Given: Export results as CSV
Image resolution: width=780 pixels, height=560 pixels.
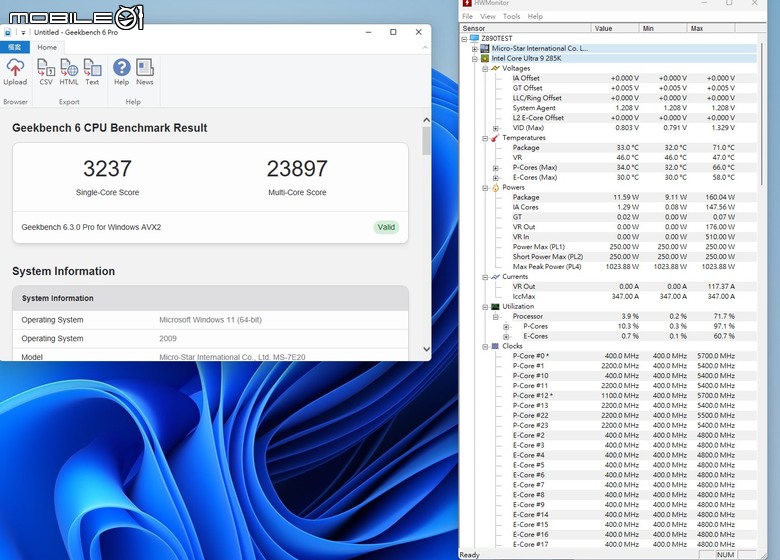Looking at the screenshot, I should coord(46,72).
